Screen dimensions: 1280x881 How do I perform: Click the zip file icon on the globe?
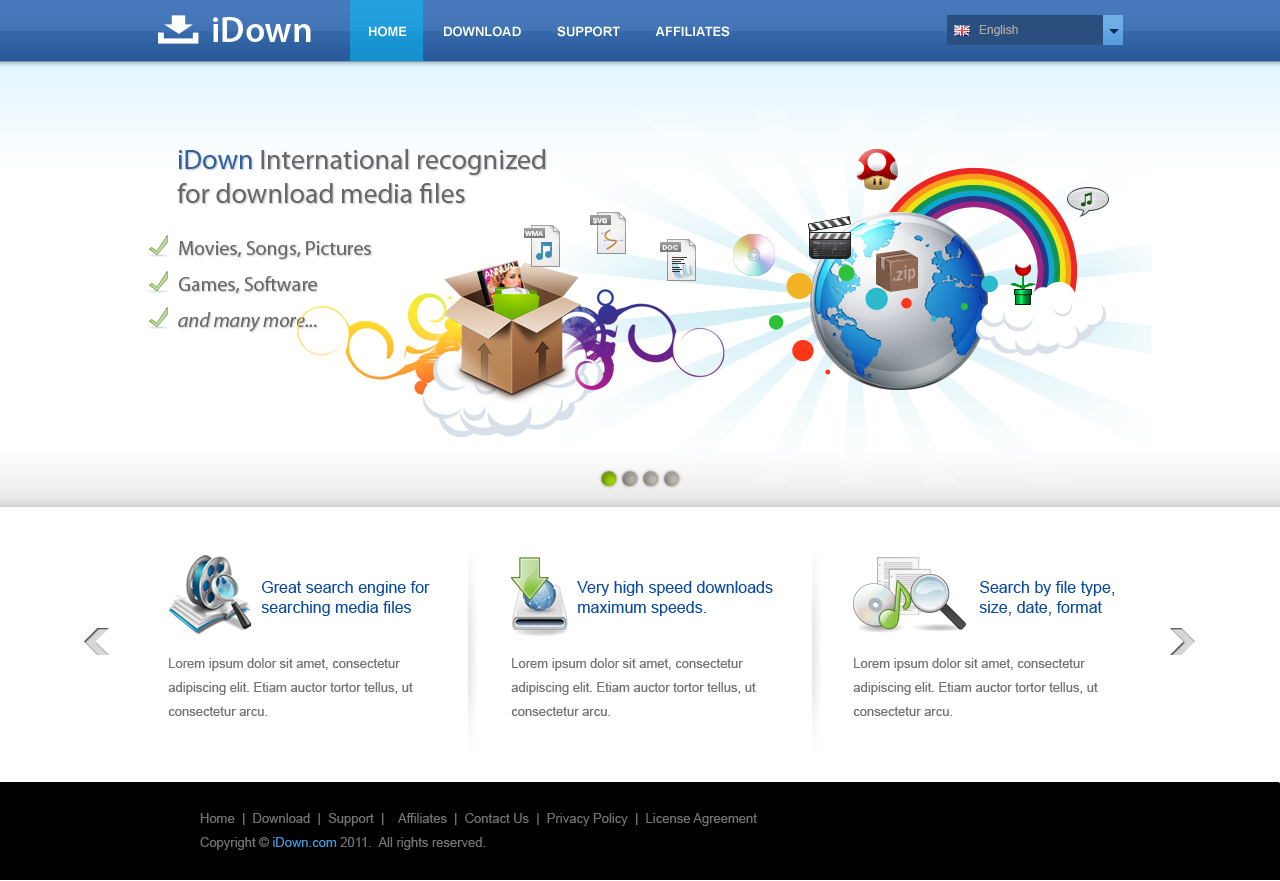(897, 272)
